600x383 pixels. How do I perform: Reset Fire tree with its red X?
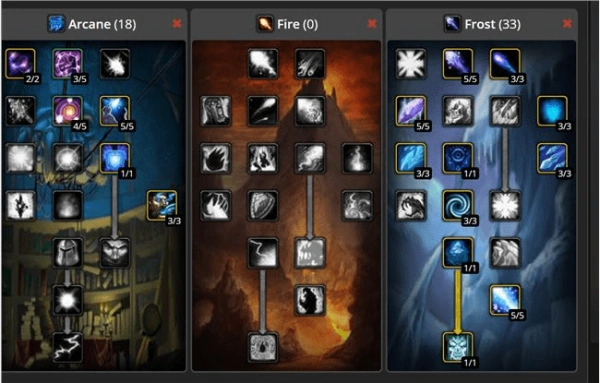click(372, 24)
